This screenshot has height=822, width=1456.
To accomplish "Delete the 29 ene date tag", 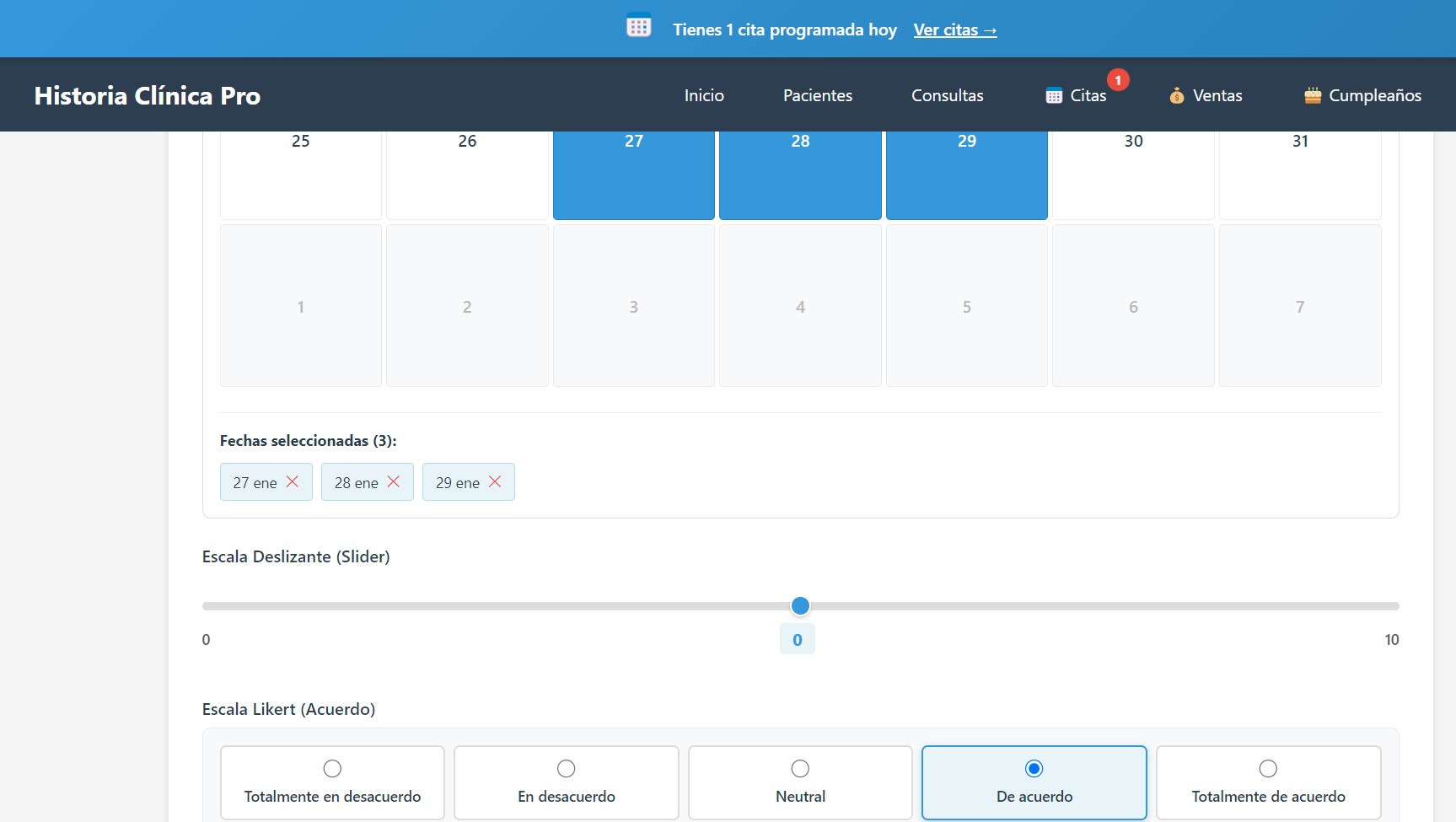I will [495, 481].
